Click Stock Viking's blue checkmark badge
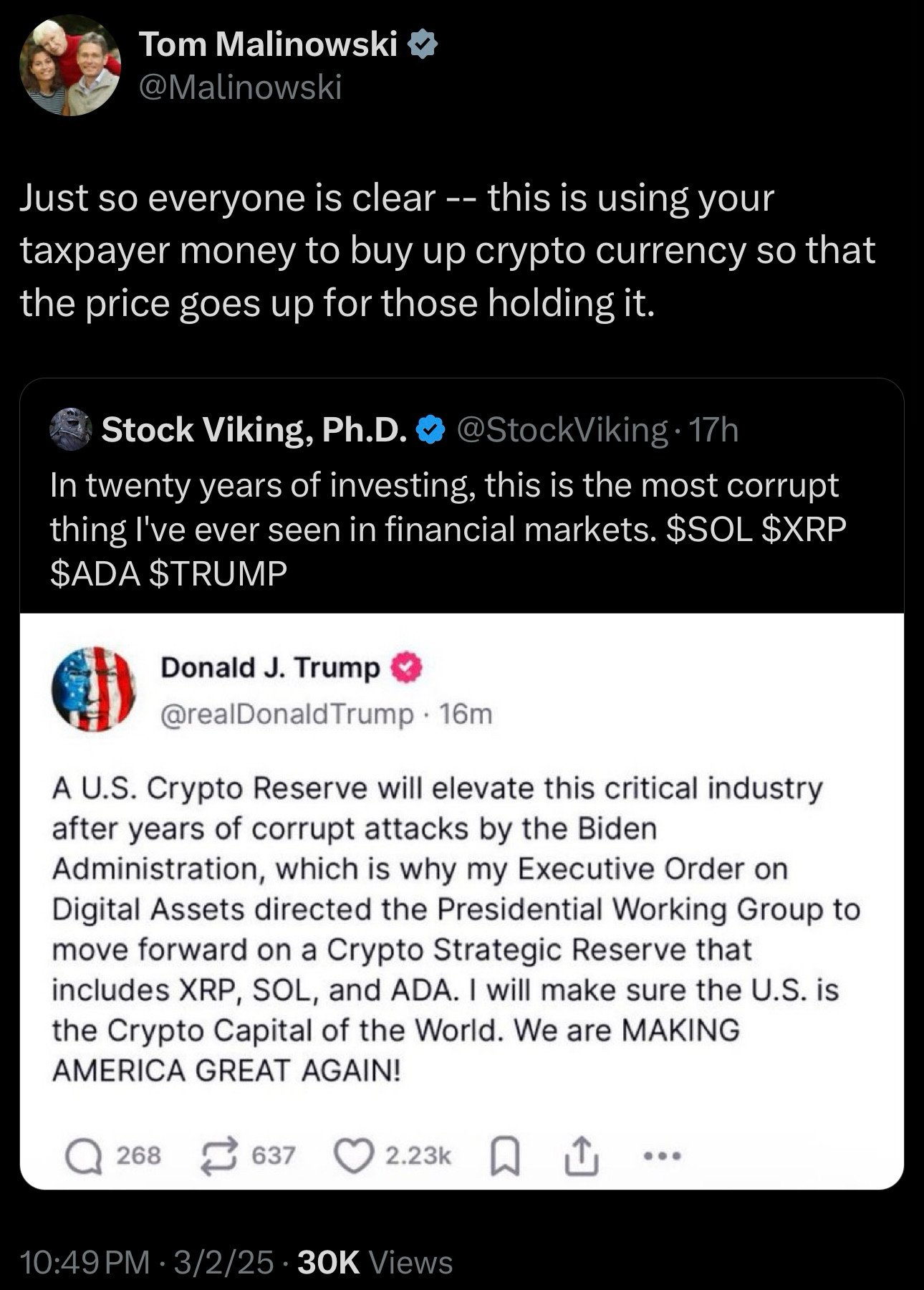This screenshot has width=924, height=1290. click(x=430, y=429)
